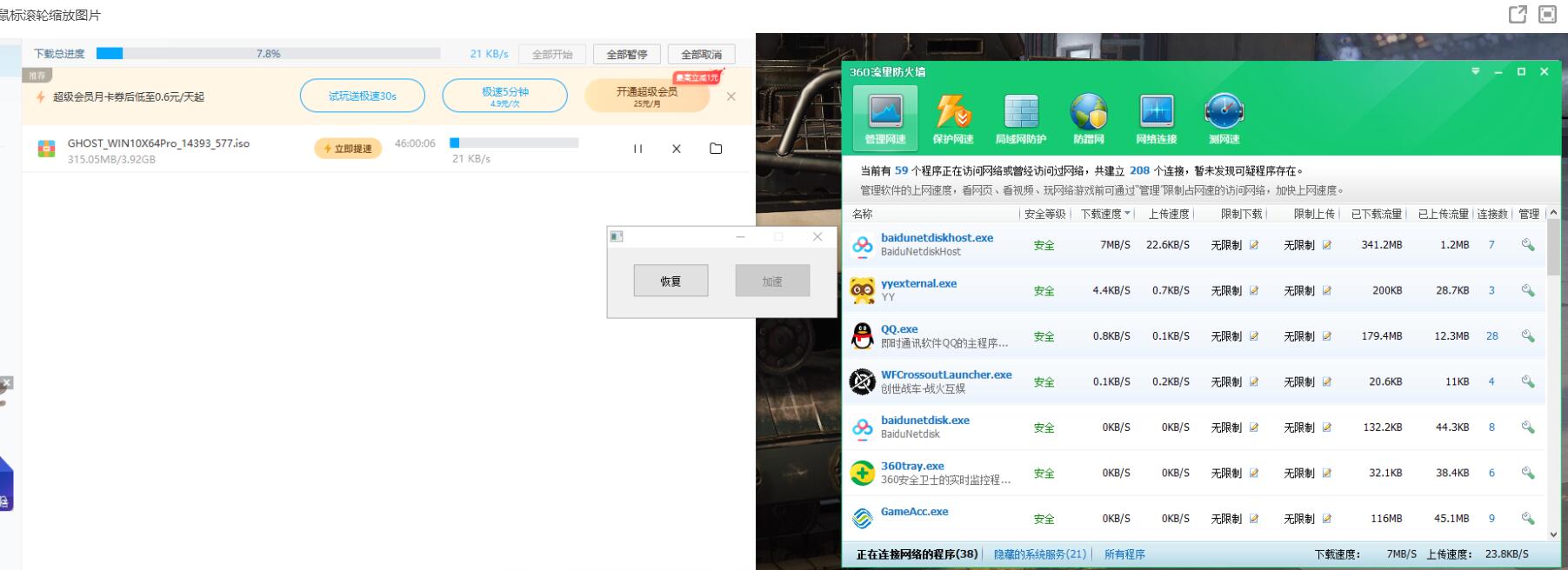Edit upload limit for baidunetdisk.exe
The width and height of the screenshot is (1568, 570).
1327,427
